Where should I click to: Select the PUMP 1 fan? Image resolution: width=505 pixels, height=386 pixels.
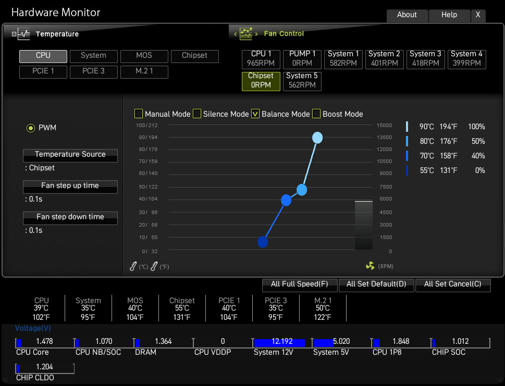[302, 59]
